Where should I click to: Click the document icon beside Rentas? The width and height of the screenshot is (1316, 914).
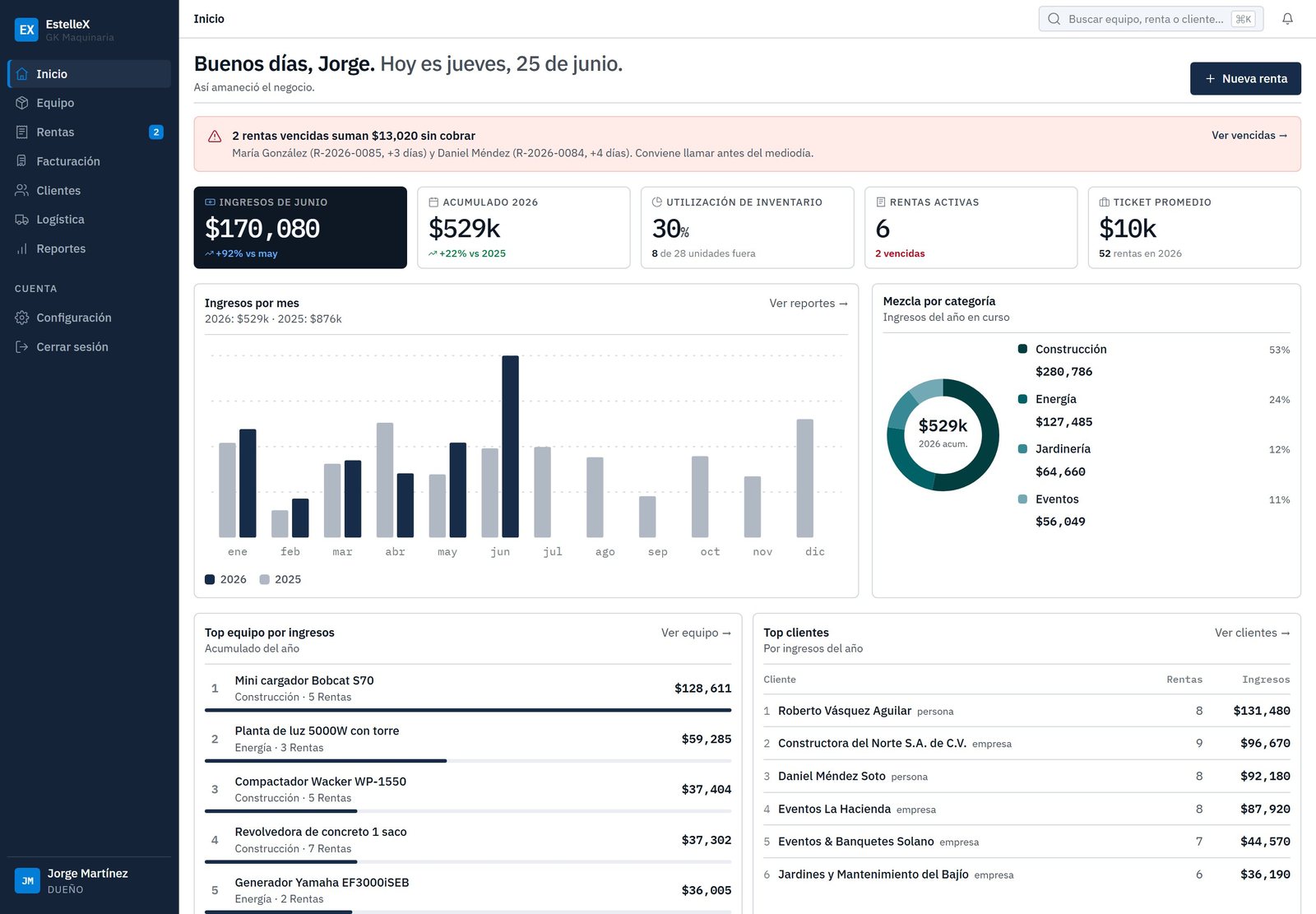pos(22,132)
